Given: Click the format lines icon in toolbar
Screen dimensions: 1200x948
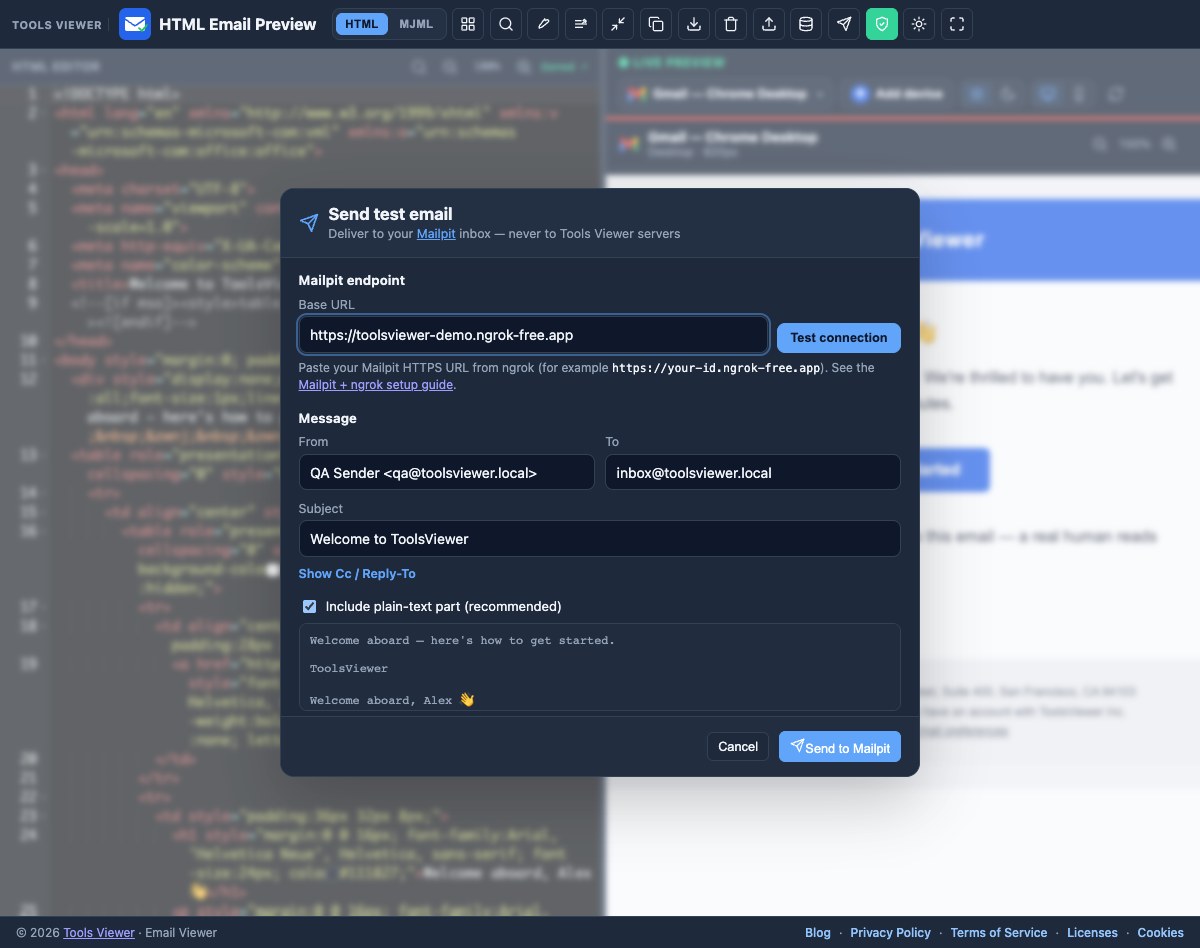Looking at the screenshot, I should pos(581,24).
